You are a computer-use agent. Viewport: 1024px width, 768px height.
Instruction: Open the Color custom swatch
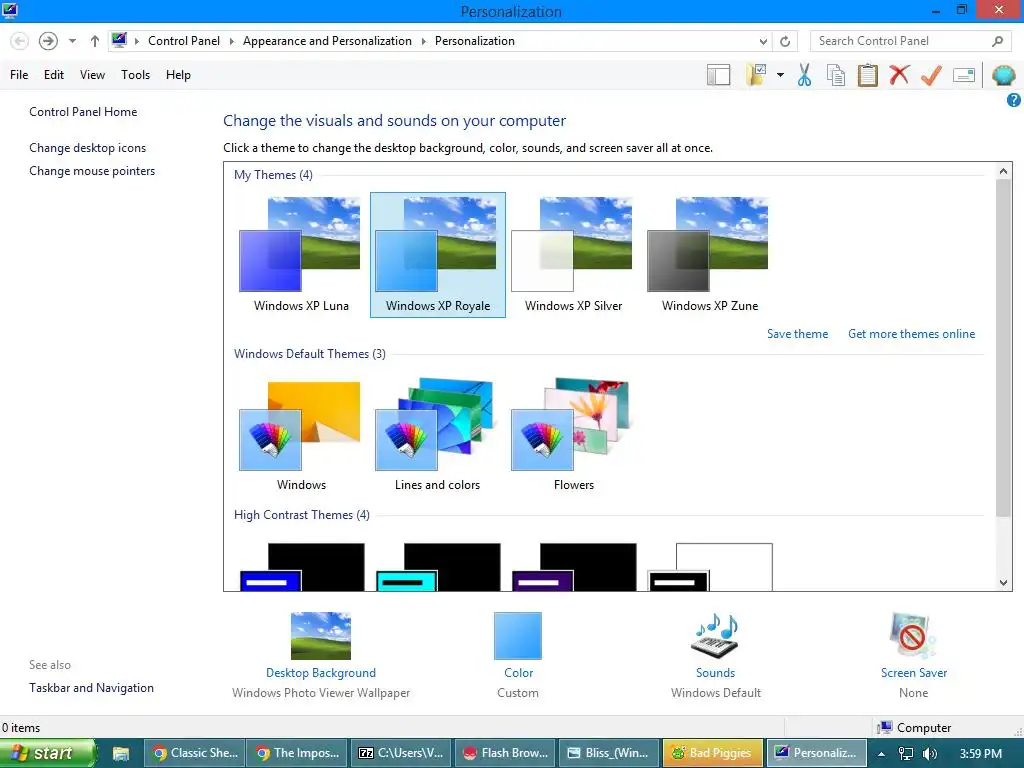coord(518,635)
